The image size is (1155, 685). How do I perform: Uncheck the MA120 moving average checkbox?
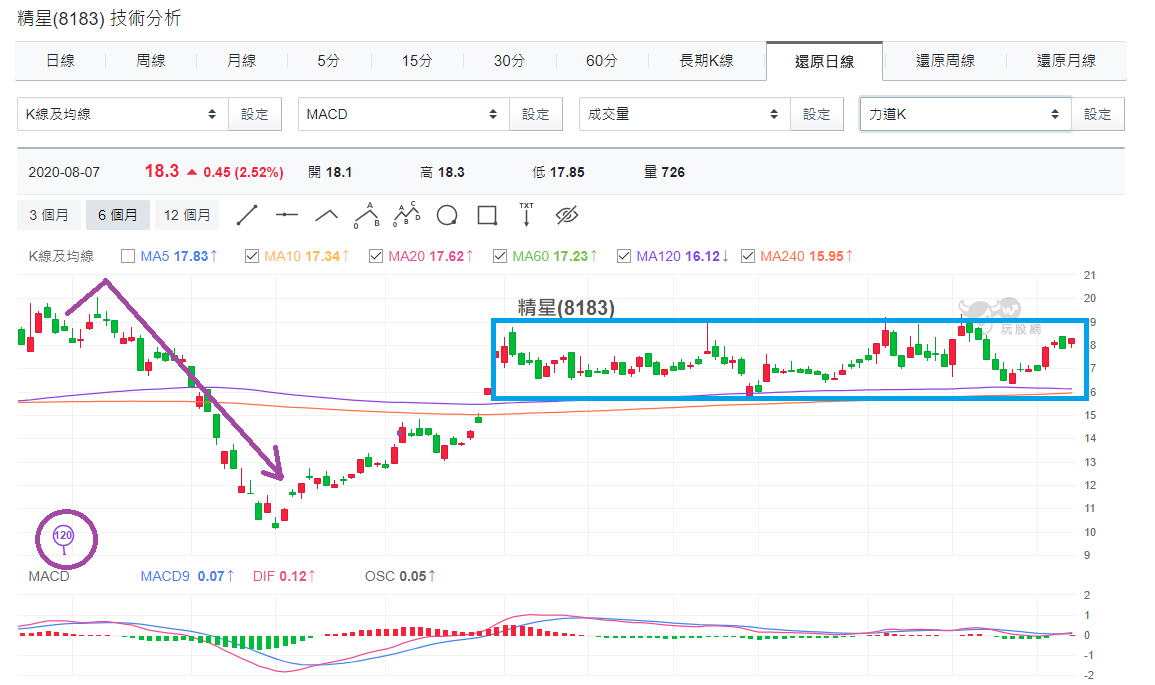[x=624, y=256]
